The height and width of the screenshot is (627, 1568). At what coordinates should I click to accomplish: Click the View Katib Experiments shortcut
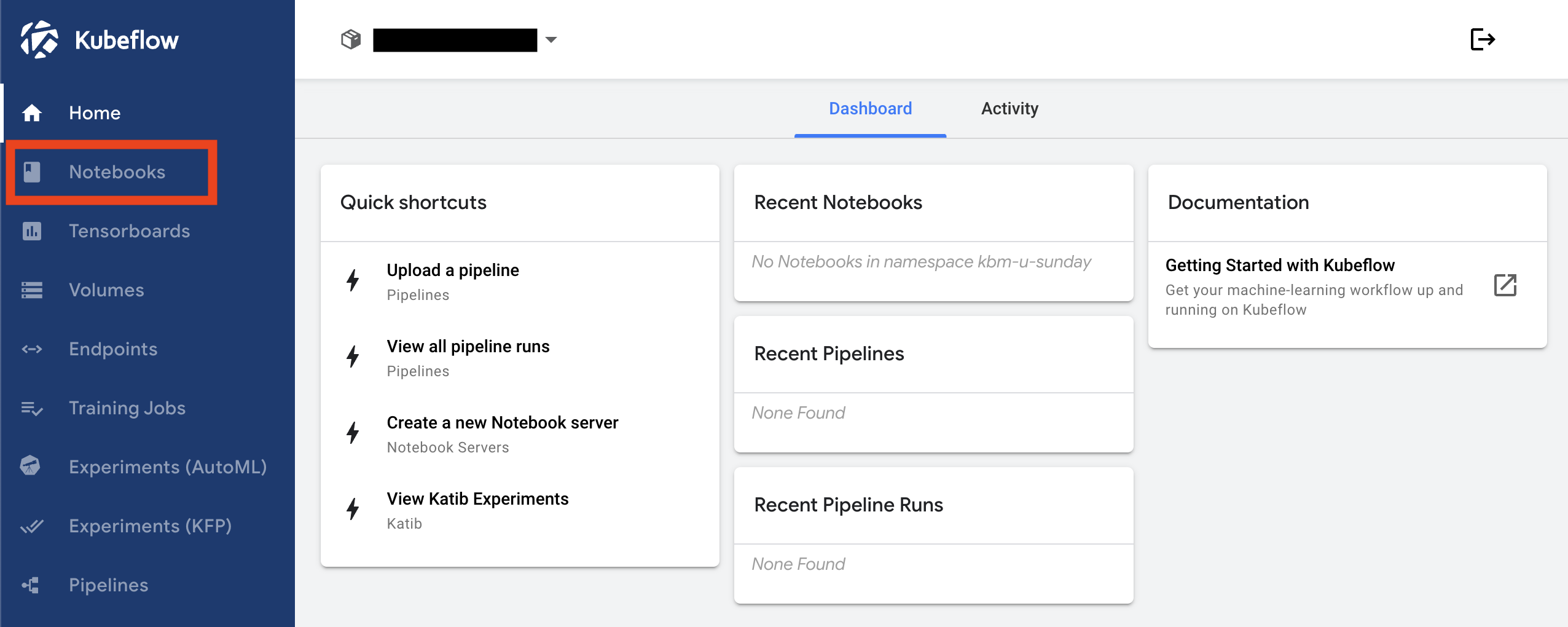520,510
